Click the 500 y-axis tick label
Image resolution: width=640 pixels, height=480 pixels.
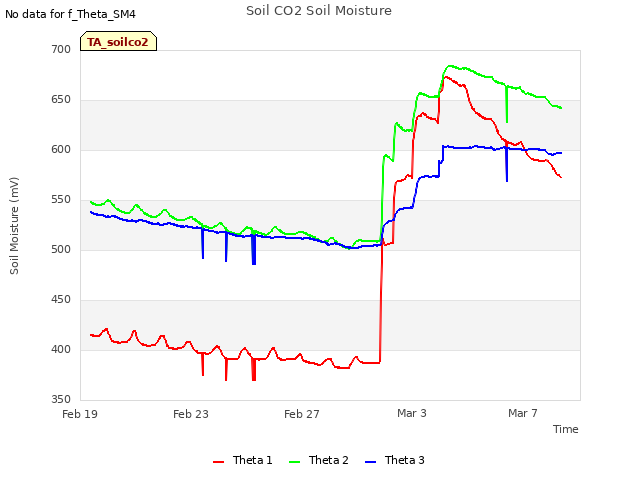[x=61, y=249]
